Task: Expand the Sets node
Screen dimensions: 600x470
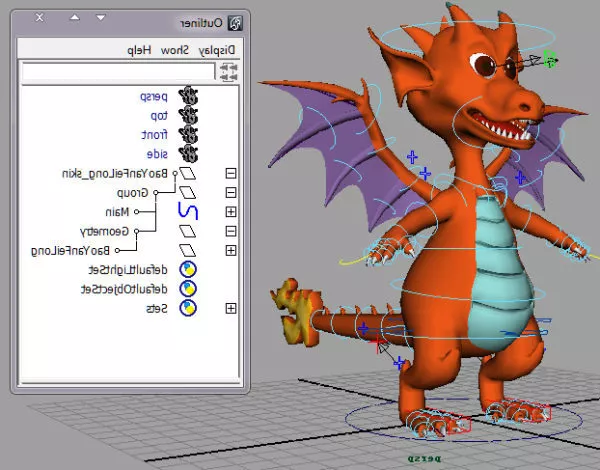Action: tap(231, 308)
